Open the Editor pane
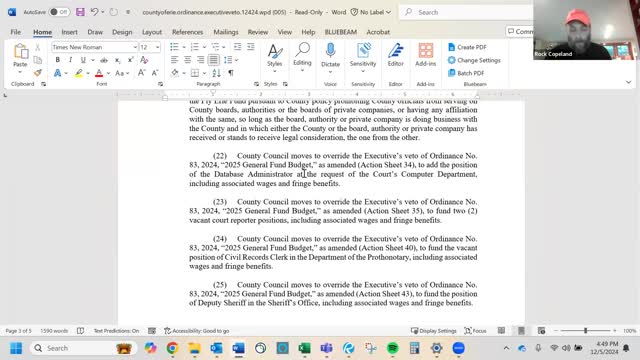This screenshot has width=640, height=360. pos(396,55)
